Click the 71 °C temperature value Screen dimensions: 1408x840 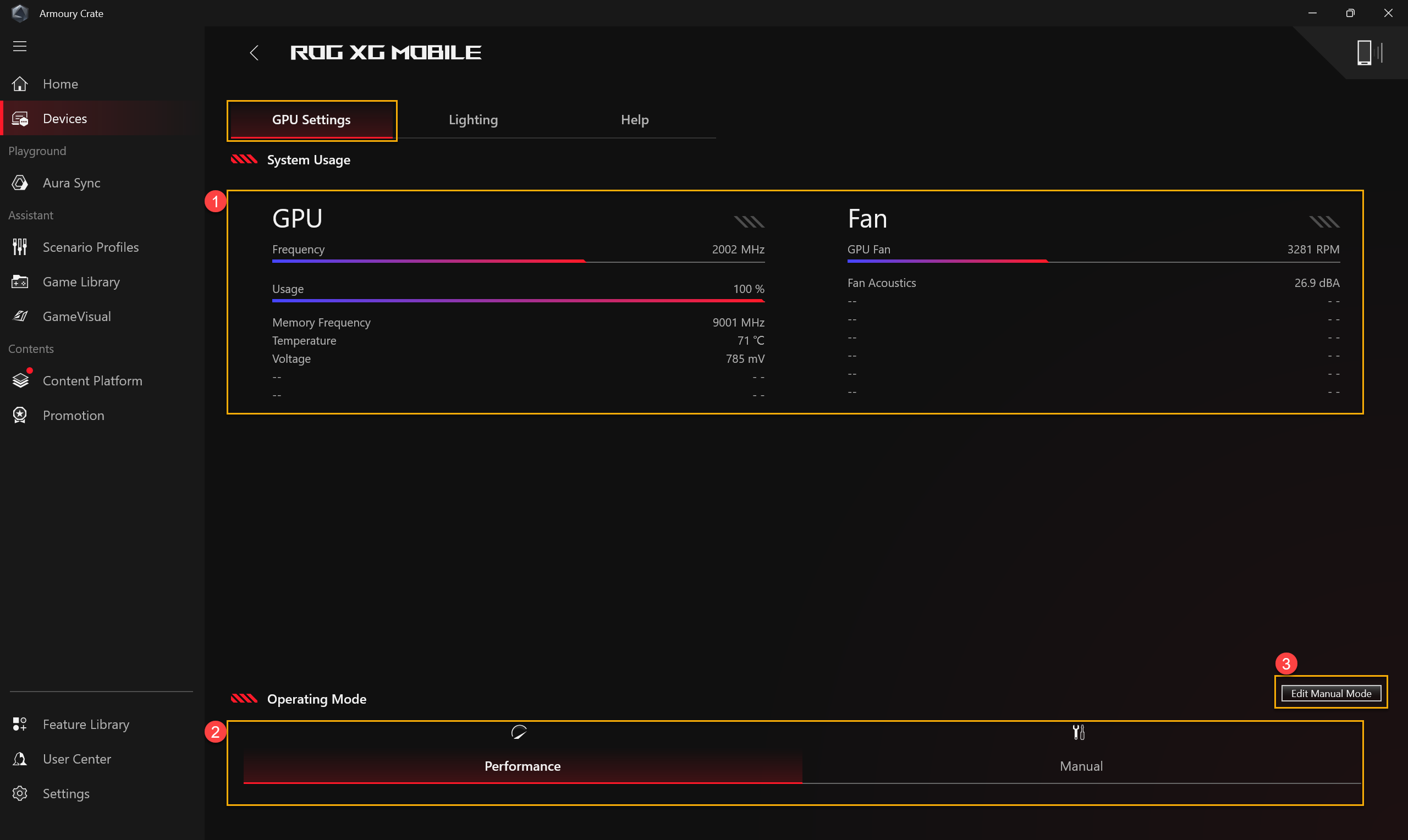[750, 341]
